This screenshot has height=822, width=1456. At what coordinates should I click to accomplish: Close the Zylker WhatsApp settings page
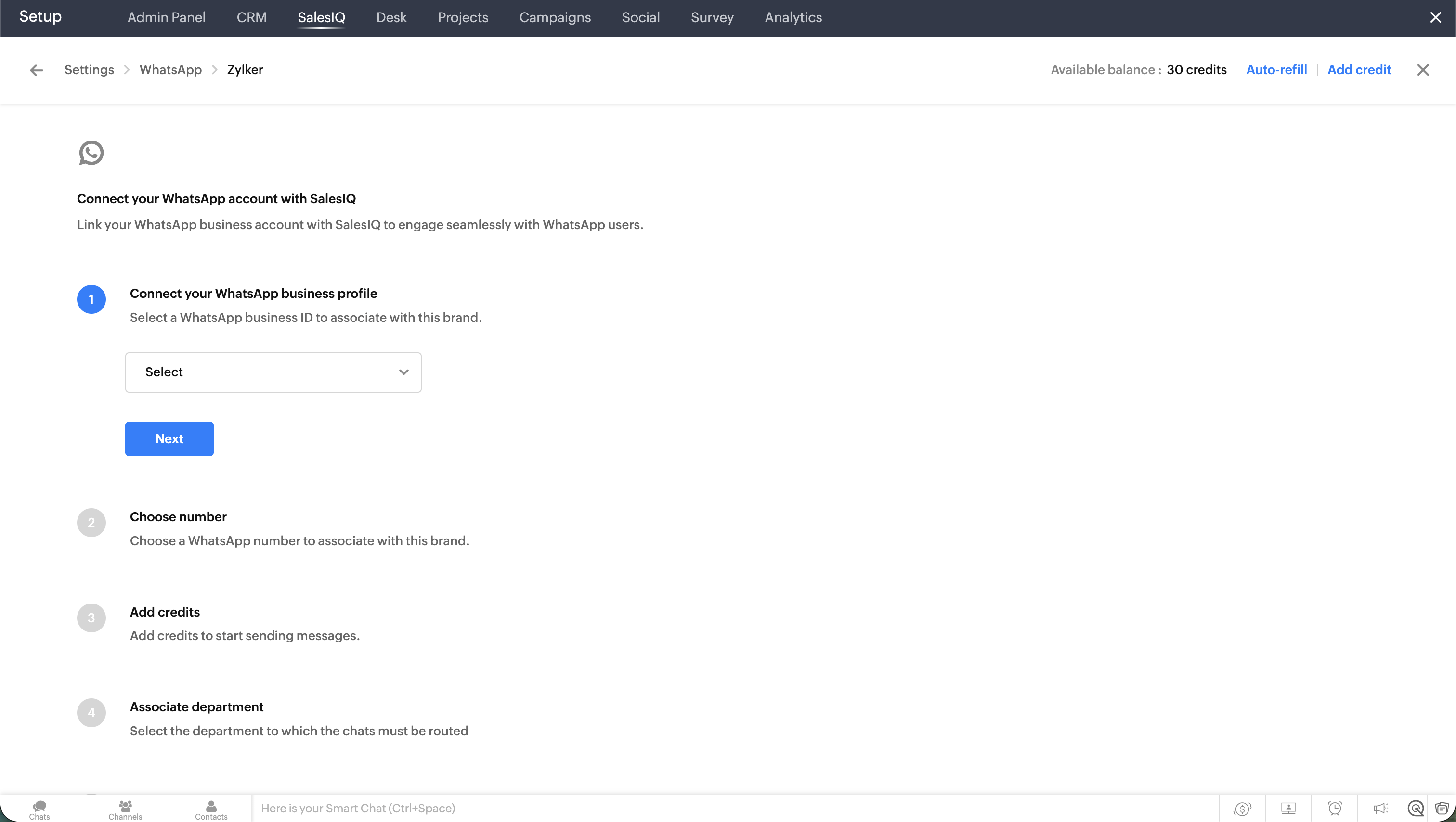1423,70
